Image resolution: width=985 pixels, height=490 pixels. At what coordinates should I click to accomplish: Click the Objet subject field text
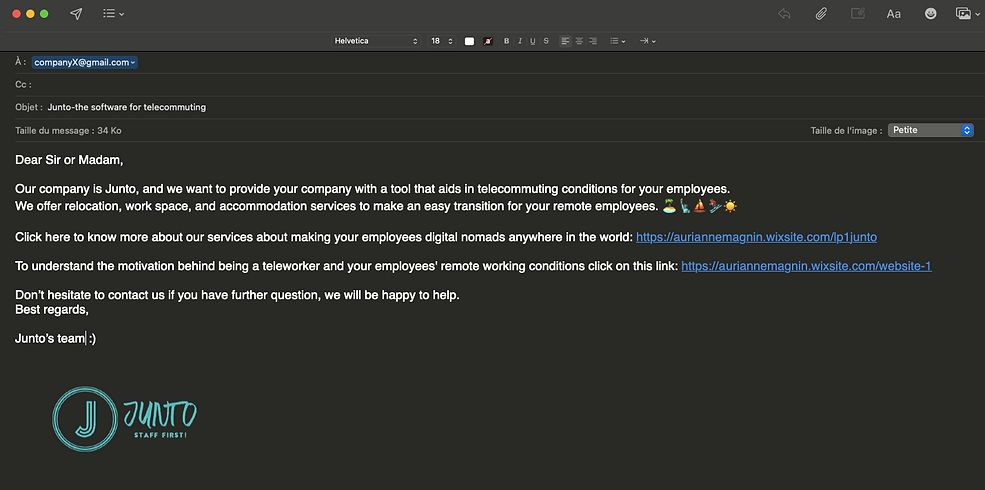[127, 107]
